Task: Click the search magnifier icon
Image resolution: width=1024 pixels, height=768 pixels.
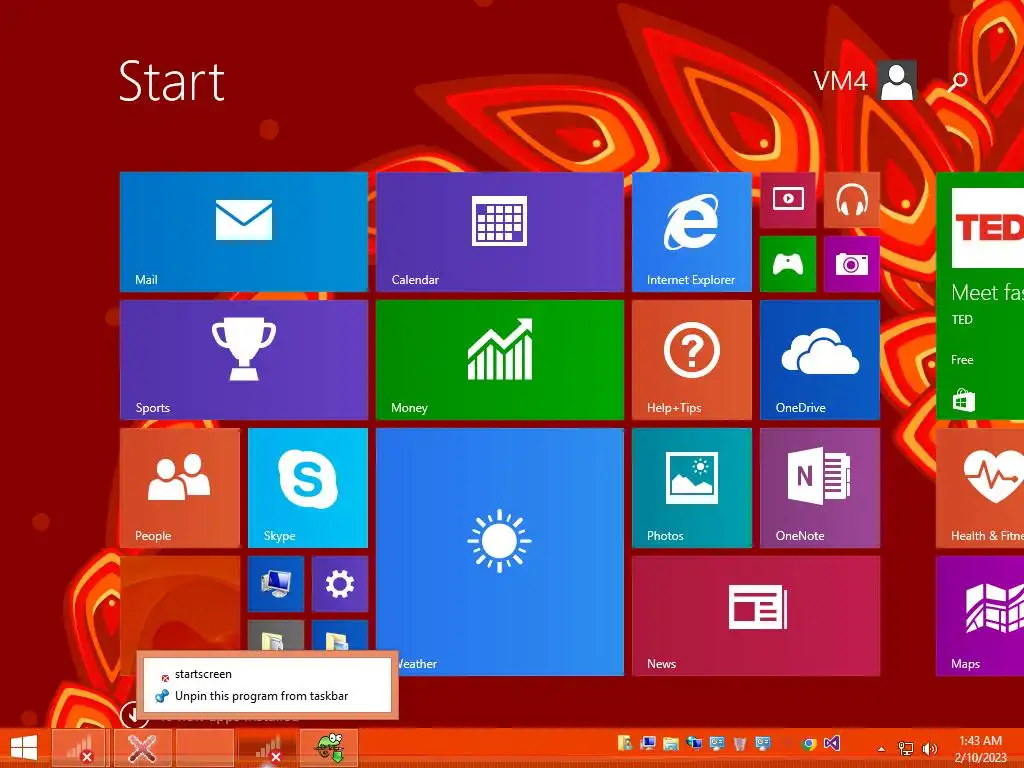Action: click(957, 82)
